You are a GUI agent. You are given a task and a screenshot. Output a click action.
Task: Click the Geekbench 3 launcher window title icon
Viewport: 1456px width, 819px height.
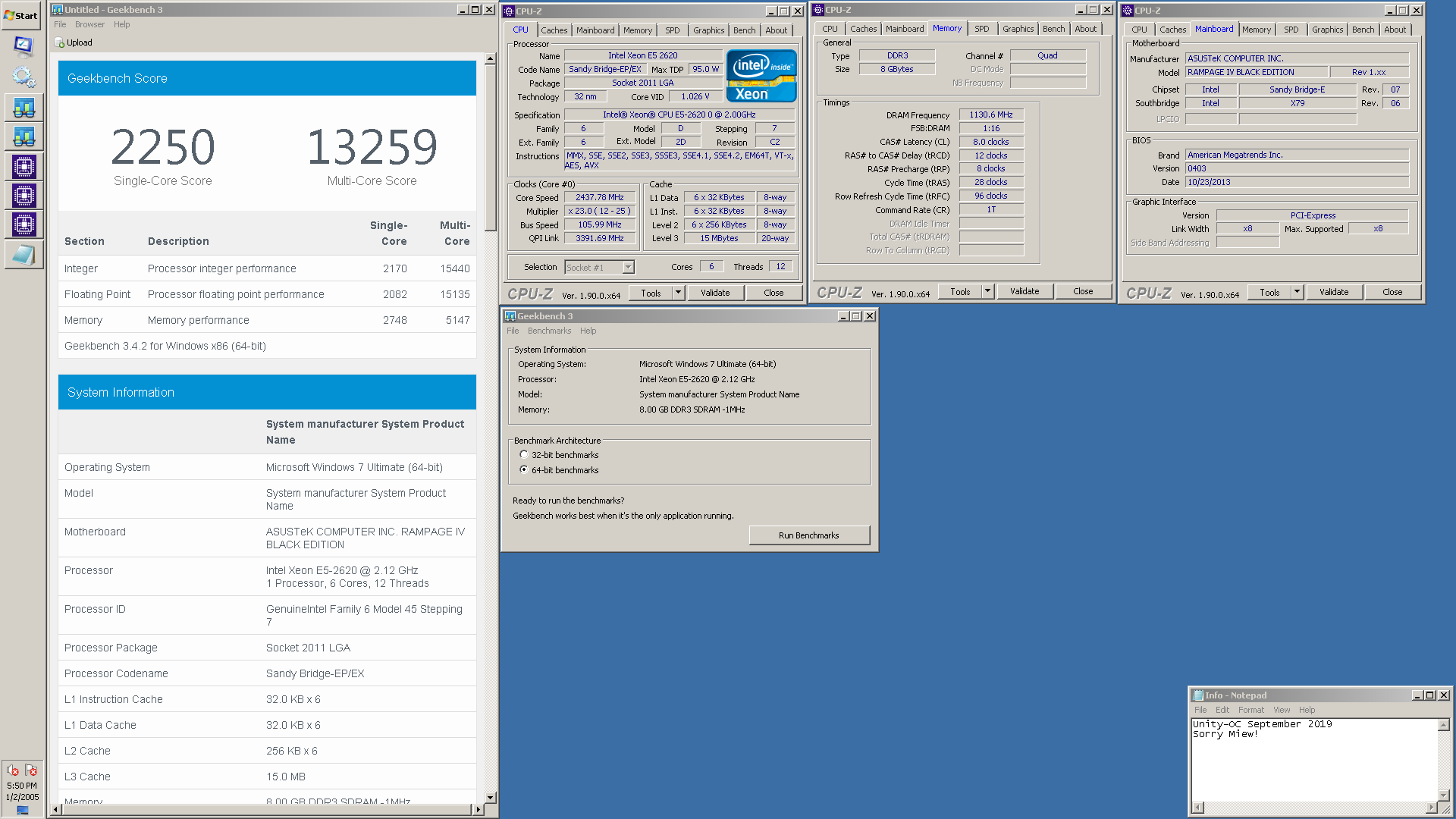point(510,316)
